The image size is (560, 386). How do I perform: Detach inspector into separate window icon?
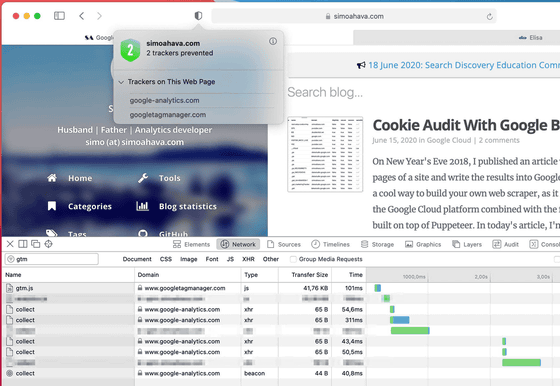pyautogui.click(x=36, y=244)
